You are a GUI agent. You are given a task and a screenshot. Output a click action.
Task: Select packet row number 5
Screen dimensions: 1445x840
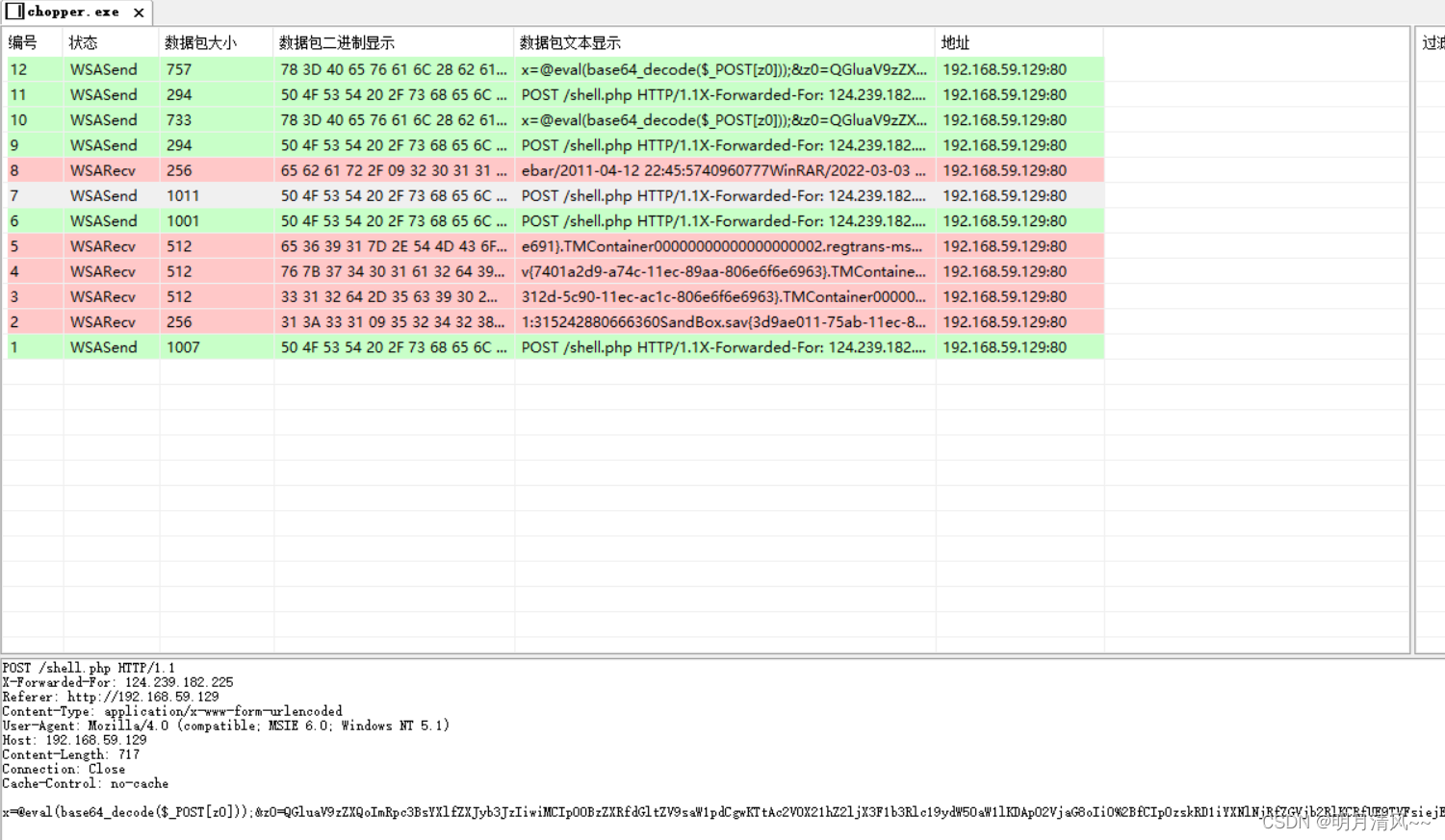click(555, 246)
